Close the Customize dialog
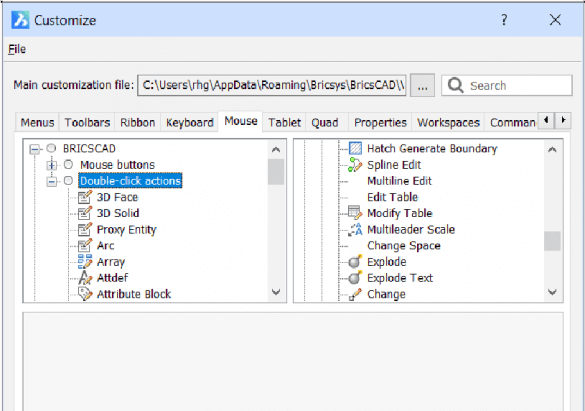The image size is (585, 411). coord(555,20)
